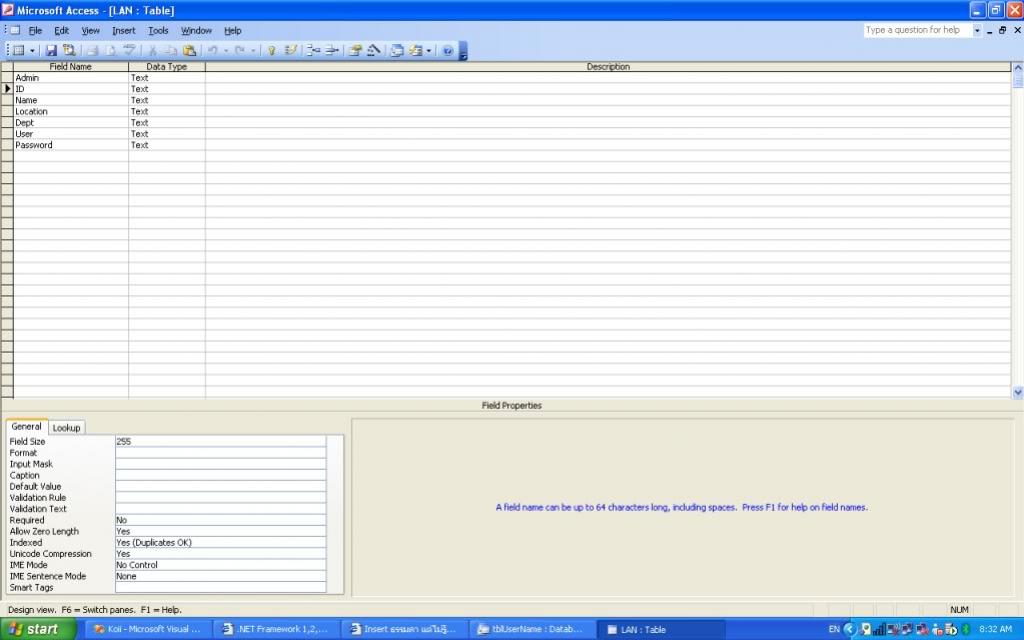Switch to Datasheet view using the View icon

[19, 50]
